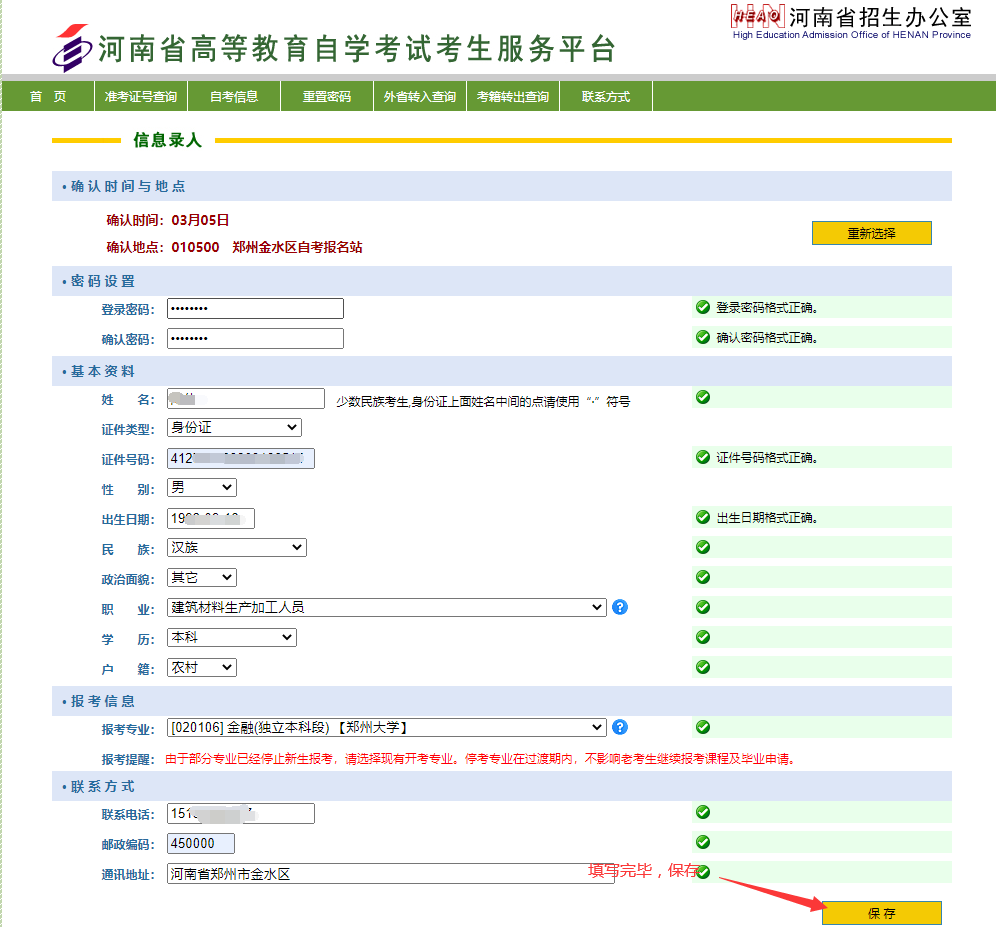Expand the 政治面貌 political status dropdown
The width and height of the screenshot is (996, 927).
202,577
